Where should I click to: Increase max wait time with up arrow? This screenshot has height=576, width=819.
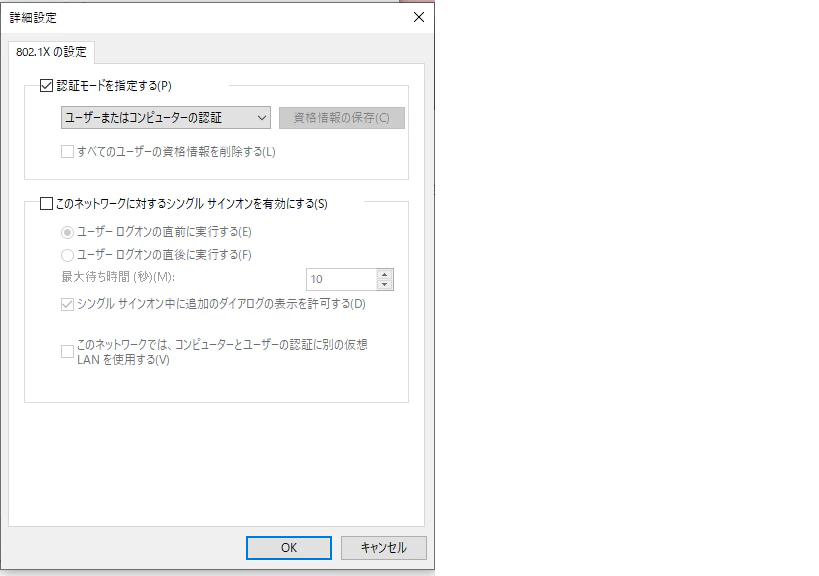pyautogui.click(x=384, y=274)
